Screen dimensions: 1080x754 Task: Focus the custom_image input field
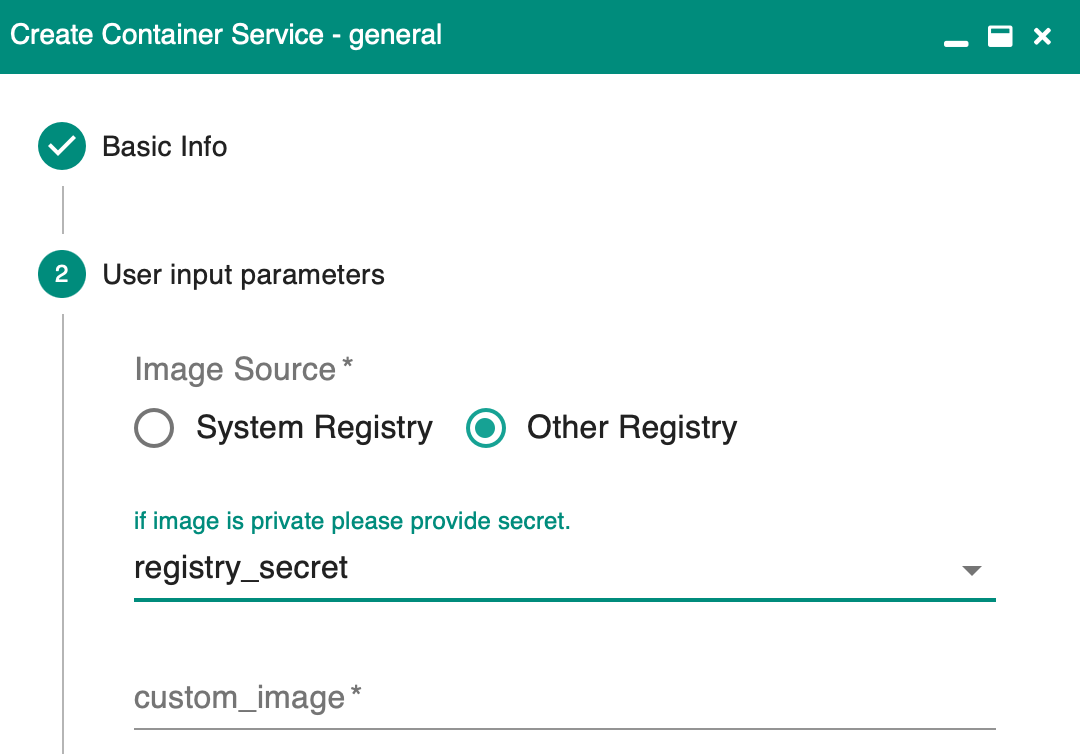coord(565,698)
